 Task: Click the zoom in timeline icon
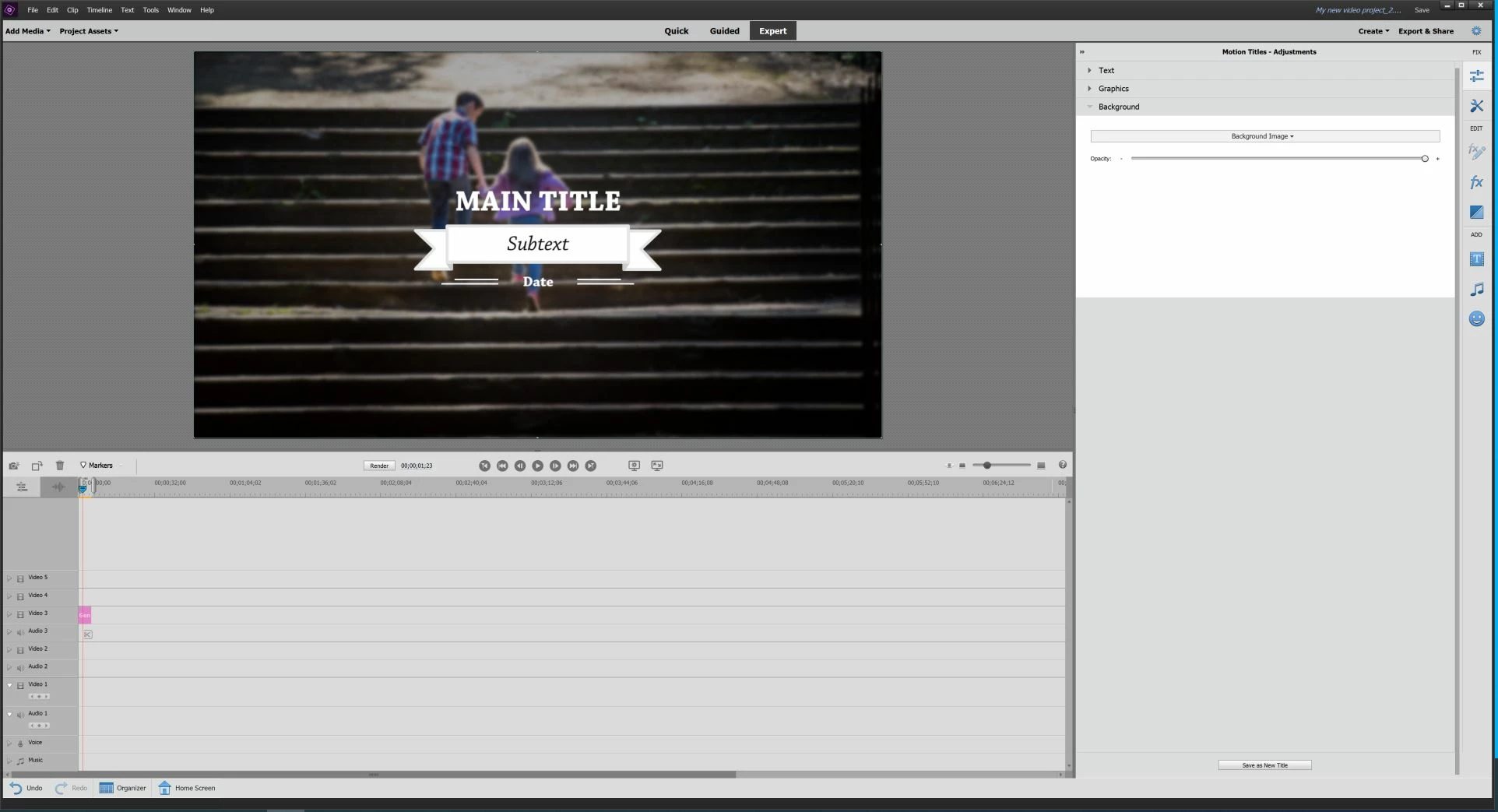1041,466
